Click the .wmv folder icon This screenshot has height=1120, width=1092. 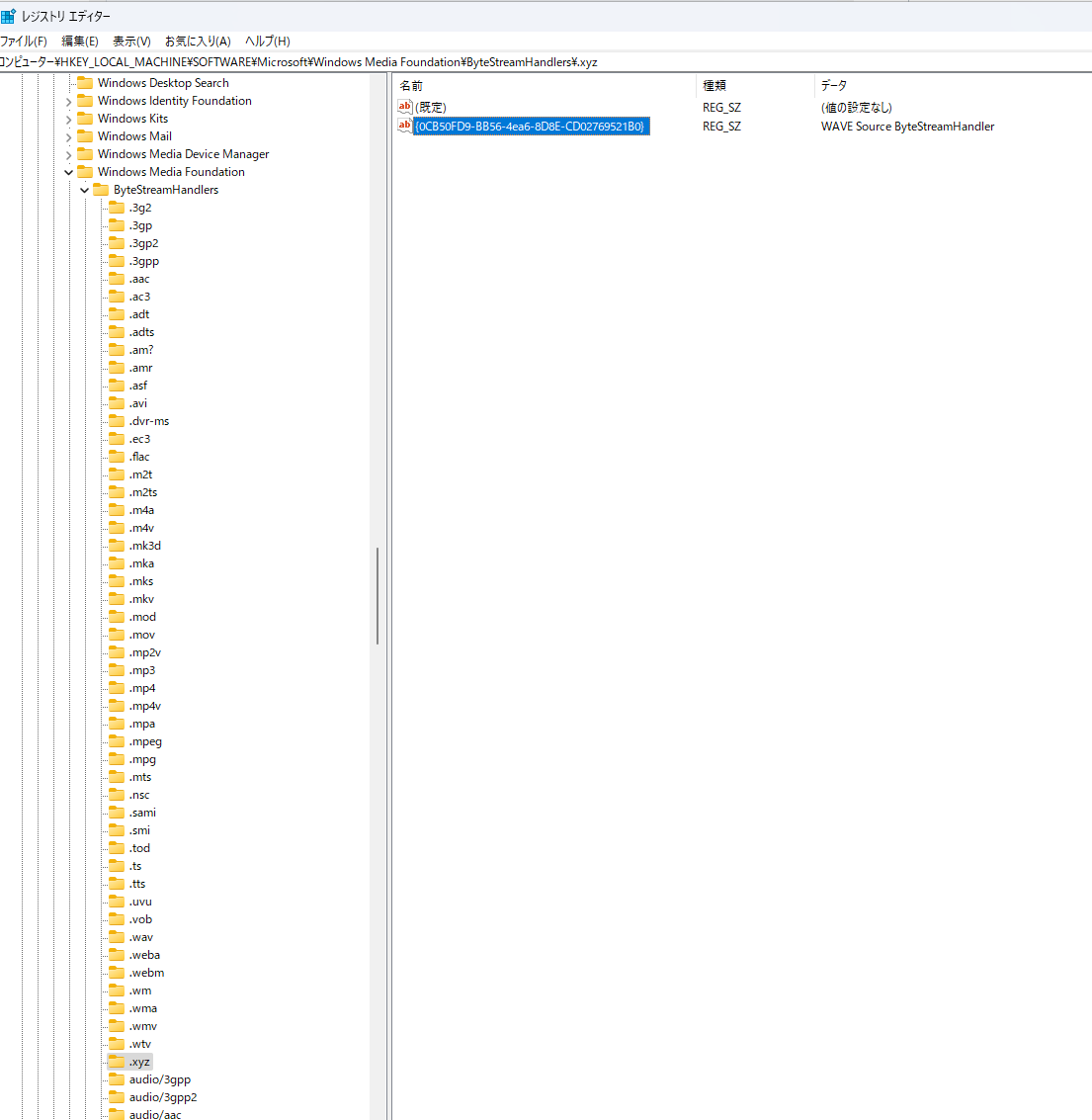(x=117, y=1026)
